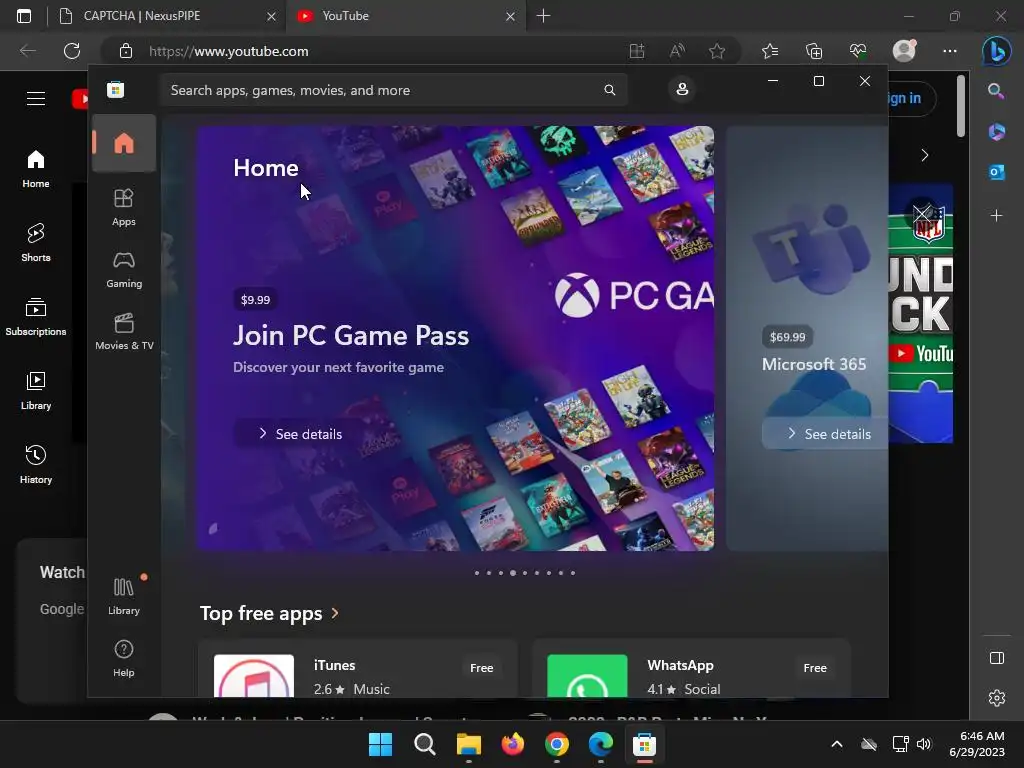Open YouTube History in sidebar
Screen dimensions: 1024x768
[36, 464]
